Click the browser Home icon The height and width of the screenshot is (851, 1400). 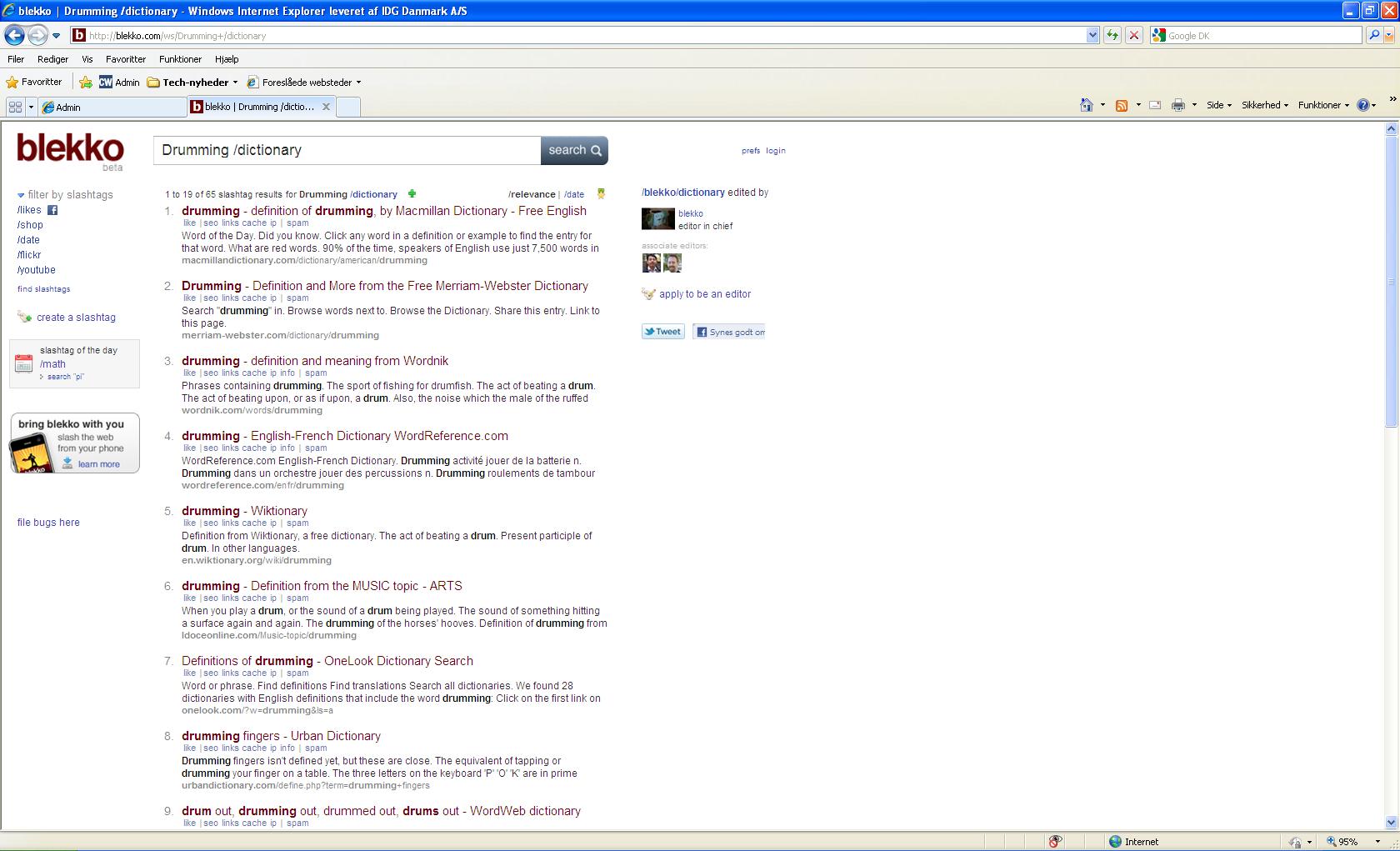pos(1086,105)
